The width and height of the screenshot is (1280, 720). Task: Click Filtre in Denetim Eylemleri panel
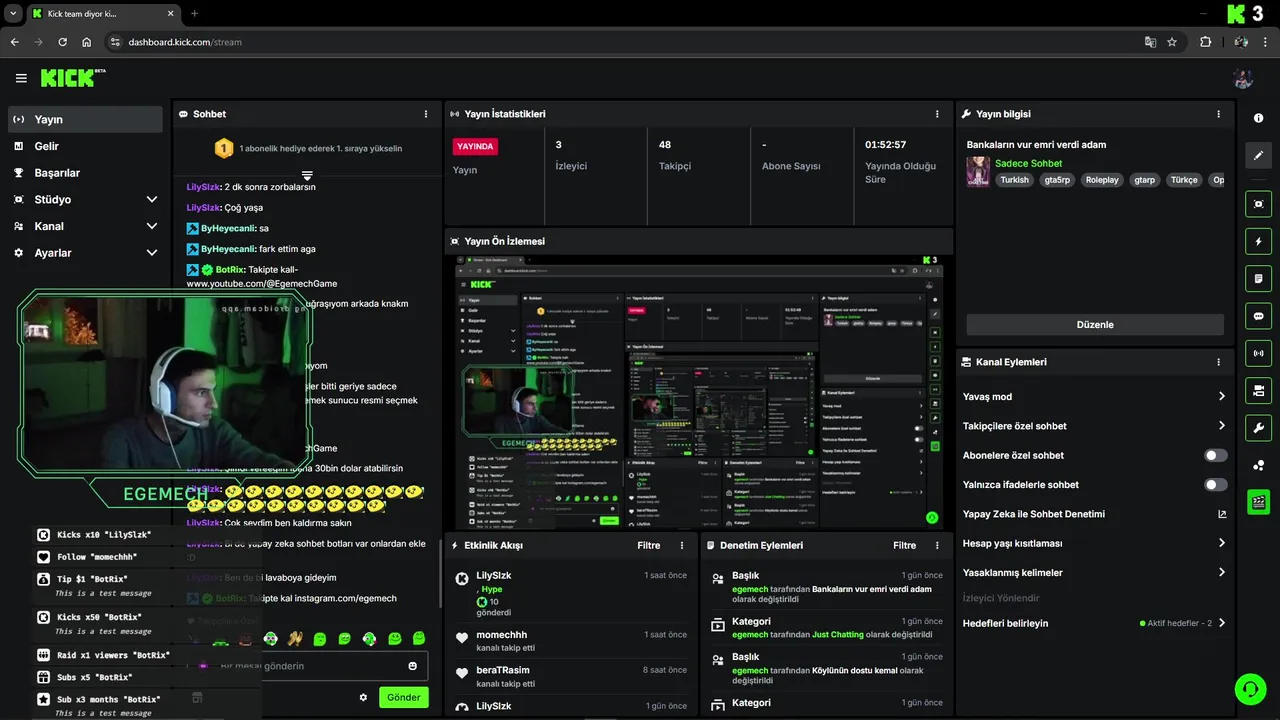point(905,546)
